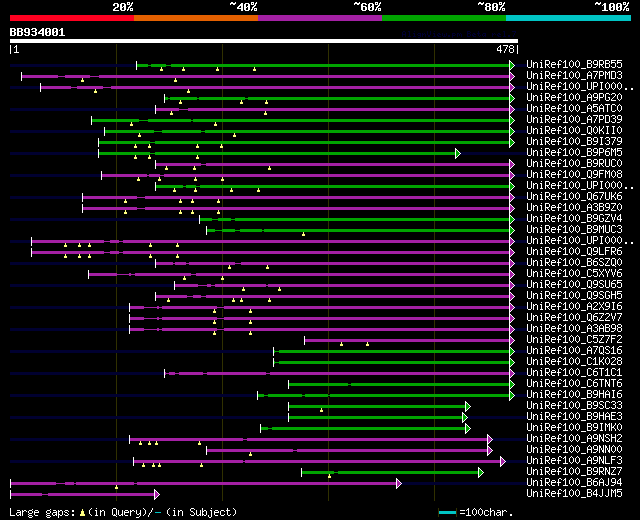Select the UniRef100_B9RNZ7 label

click(x=574, y=472)
